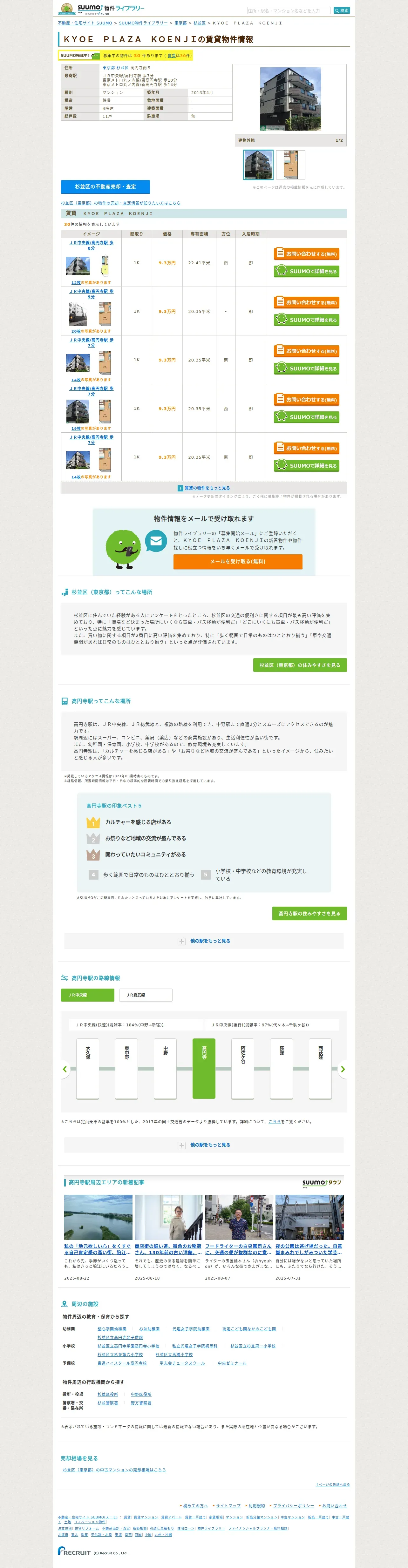Open 東進ハイスクール高円寺校 link
408x1568 pixels.
click(122, 1363)
